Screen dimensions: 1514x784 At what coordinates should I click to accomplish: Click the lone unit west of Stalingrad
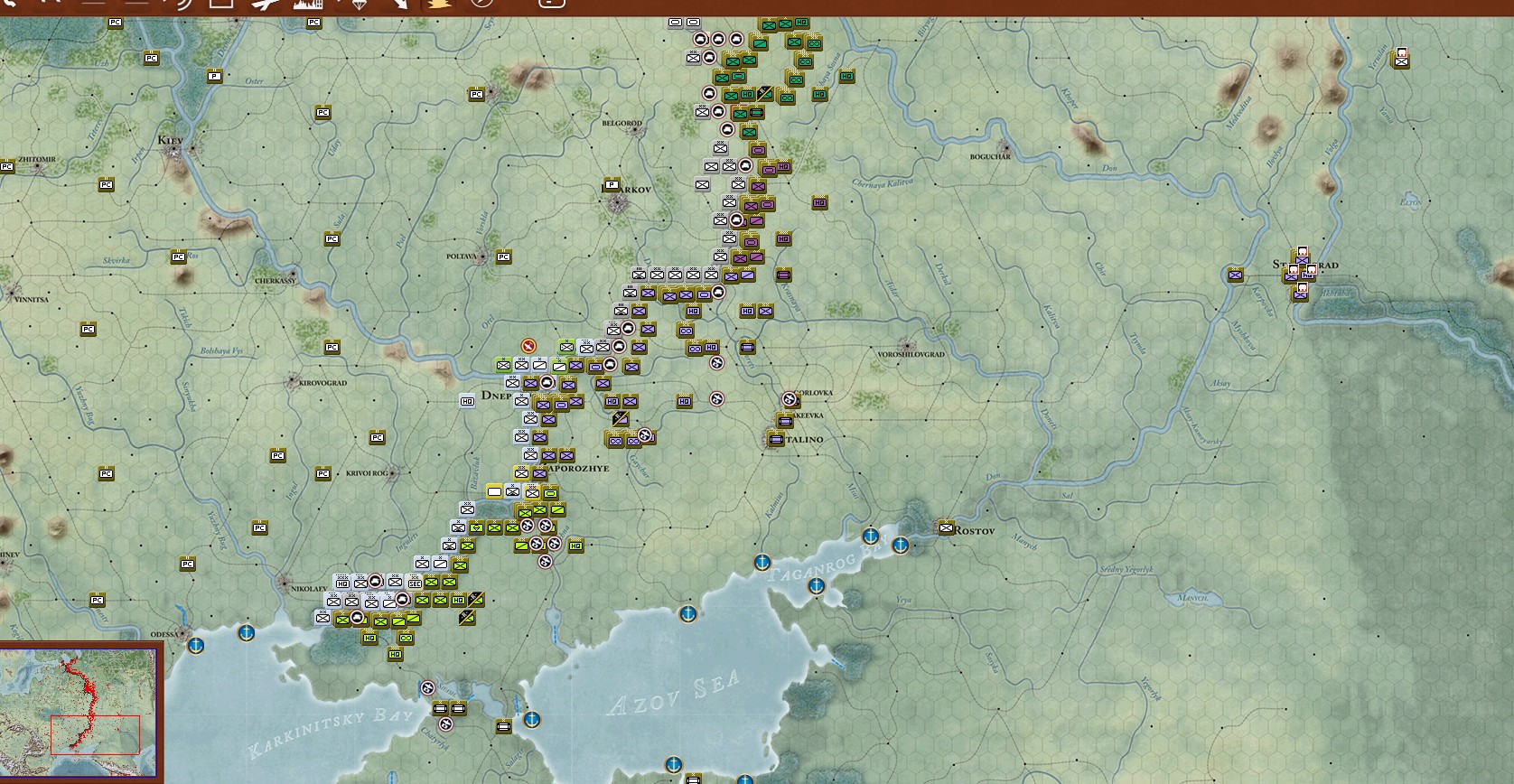pos(1235,275)
